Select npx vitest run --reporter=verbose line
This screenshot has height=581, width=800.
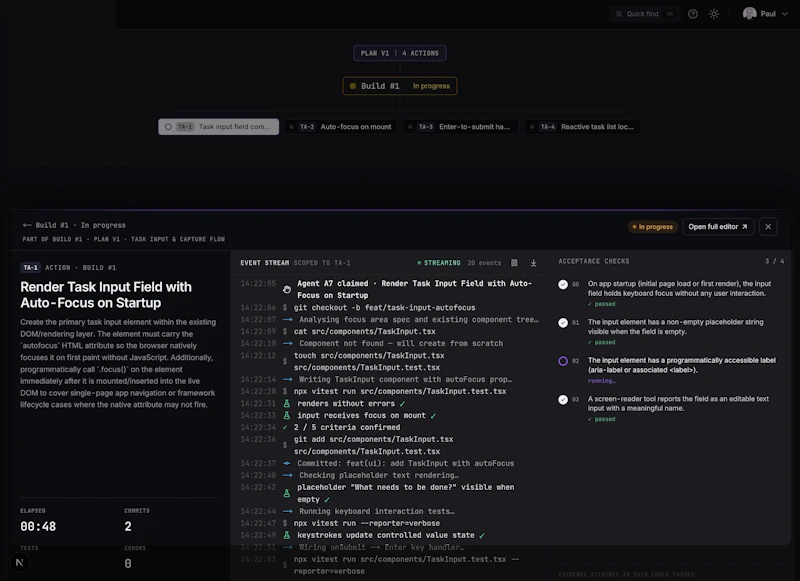coord(366,523)
